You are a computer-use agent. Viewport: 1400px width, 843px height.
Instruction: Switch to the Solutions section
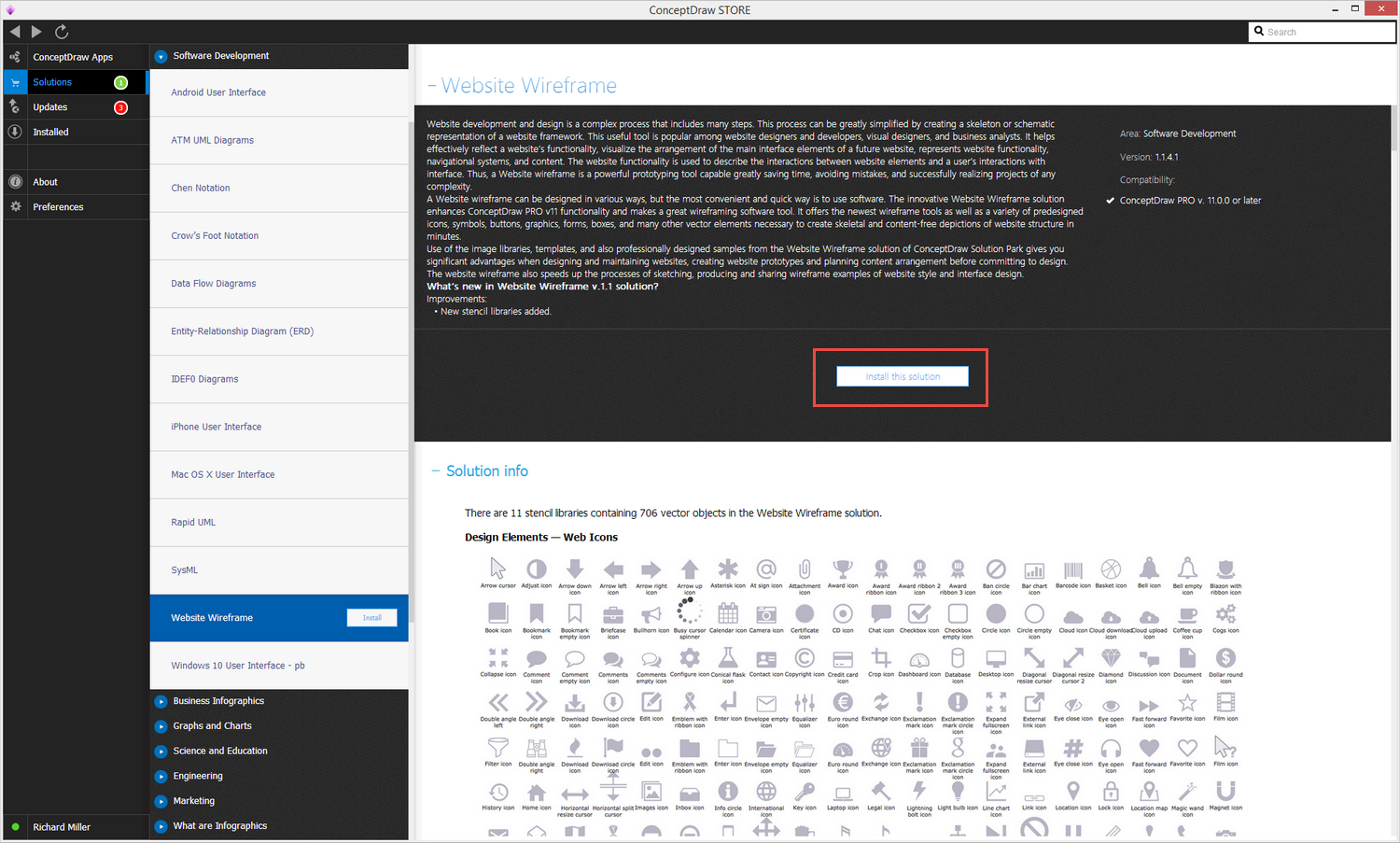(x=76, y=82)
